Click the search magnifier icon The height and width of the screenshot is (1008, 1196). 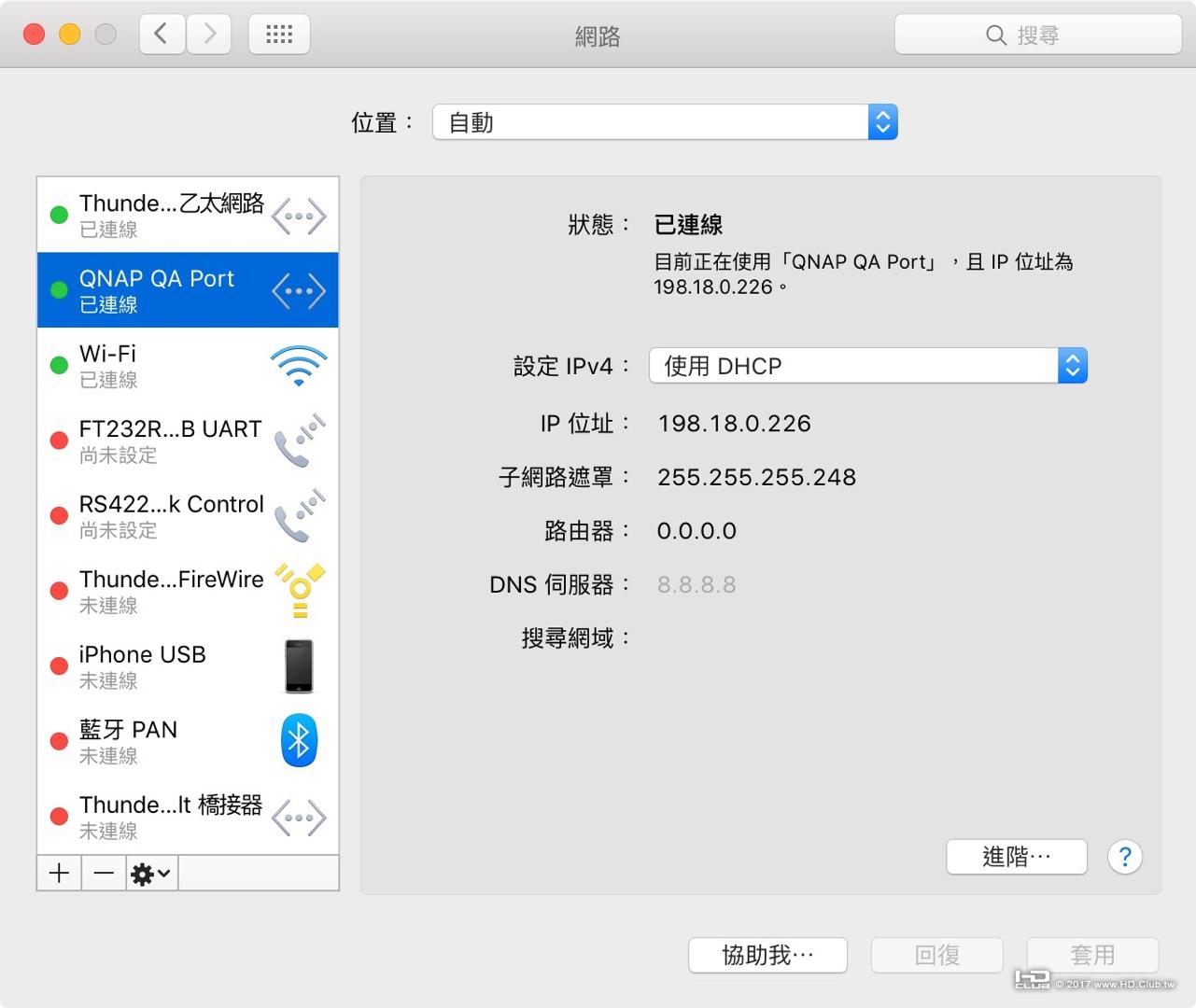[996, 35]
